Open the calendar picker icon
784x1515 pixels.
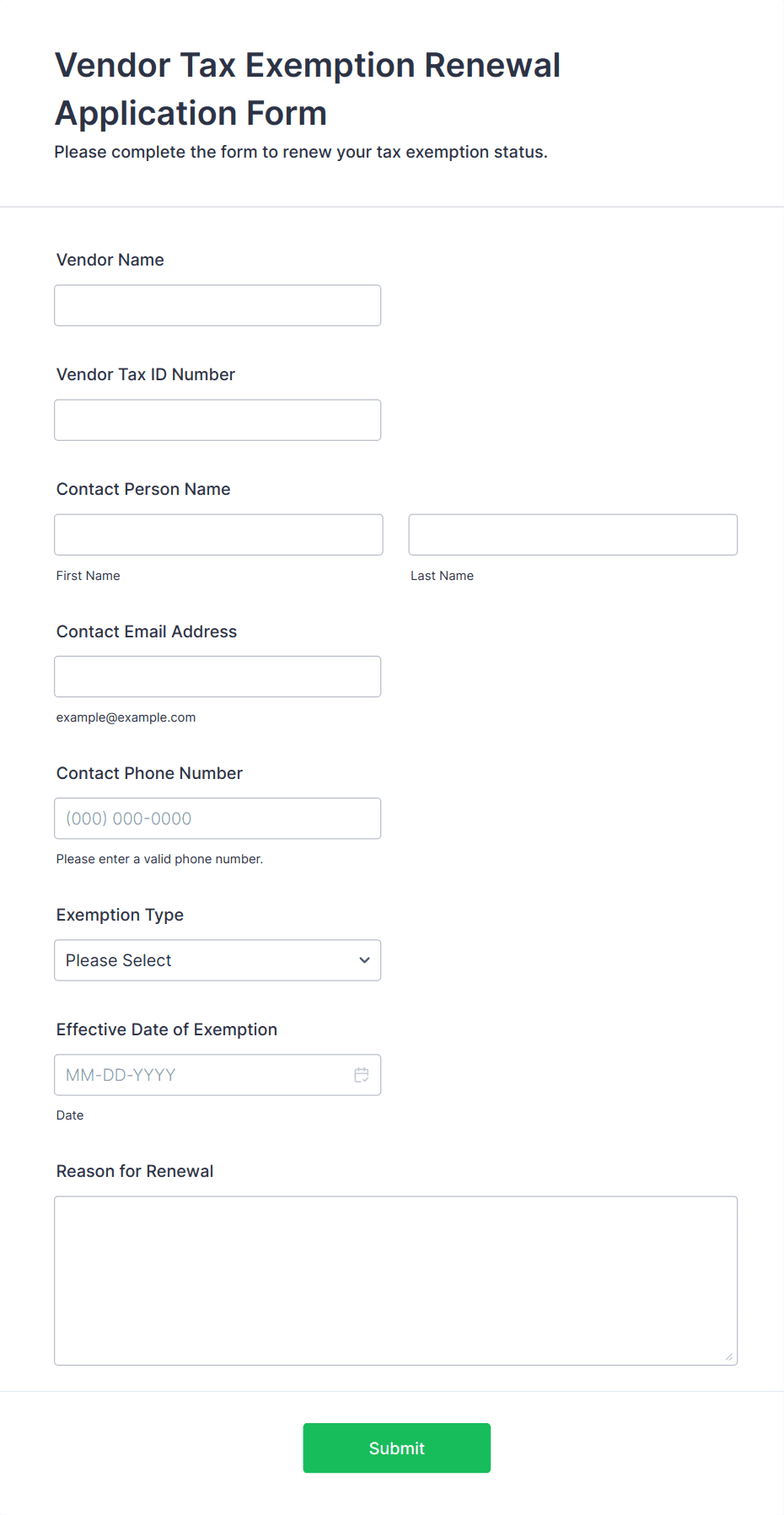pyautogui.click(x=362, y=1075)
